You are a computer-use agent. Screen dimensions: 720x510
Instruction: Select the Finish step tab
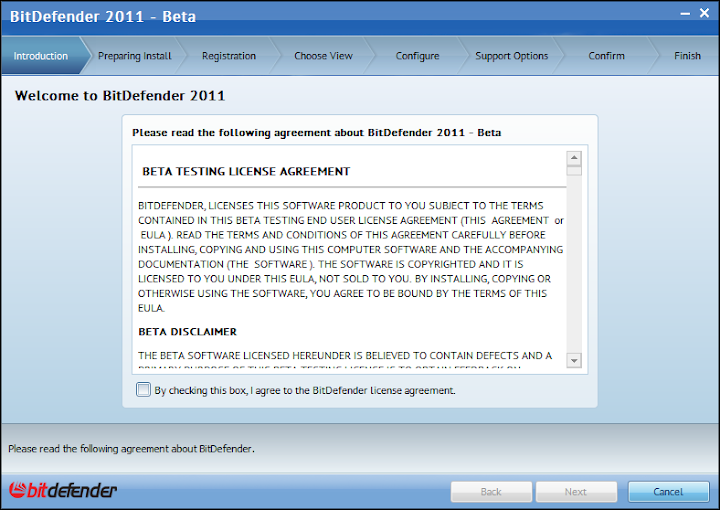coord(687,56)
